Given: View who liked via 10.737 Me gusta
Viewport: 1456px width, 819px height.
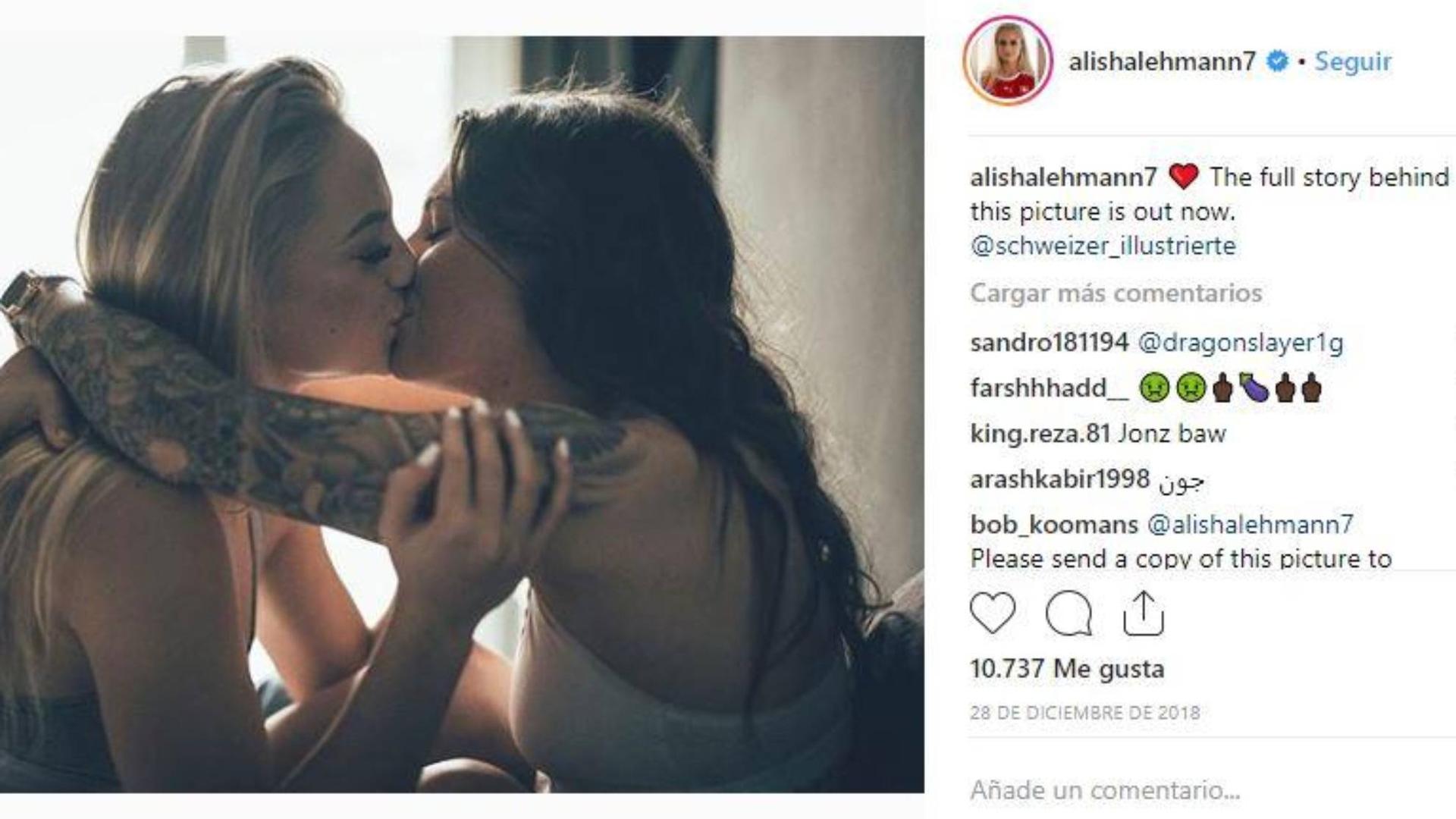Looking at the screenshot, I should tap(1067, 669).
